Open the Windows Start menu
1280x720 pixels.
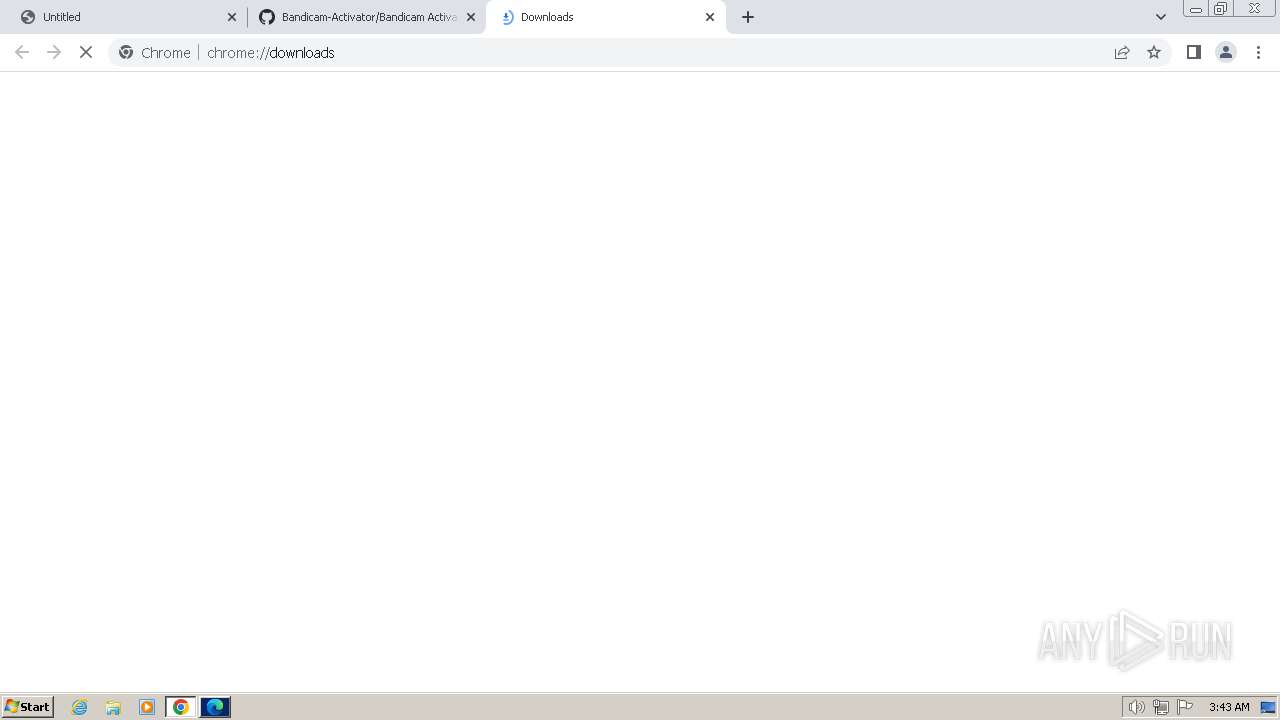click(28, 707)
